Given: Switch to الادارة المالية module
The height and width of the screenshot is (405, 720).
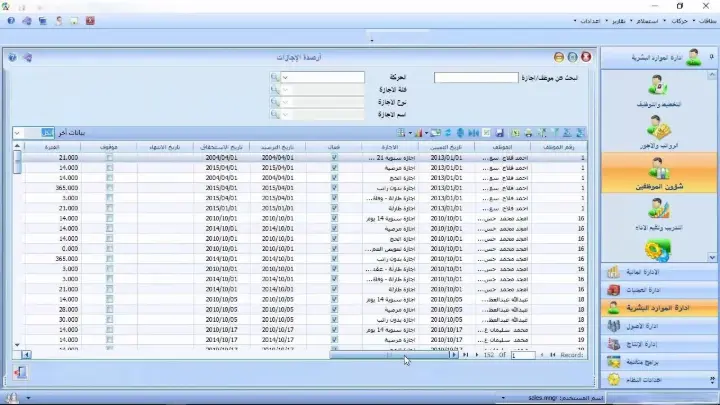Looking at the screenshot, I should pos(658,272).
